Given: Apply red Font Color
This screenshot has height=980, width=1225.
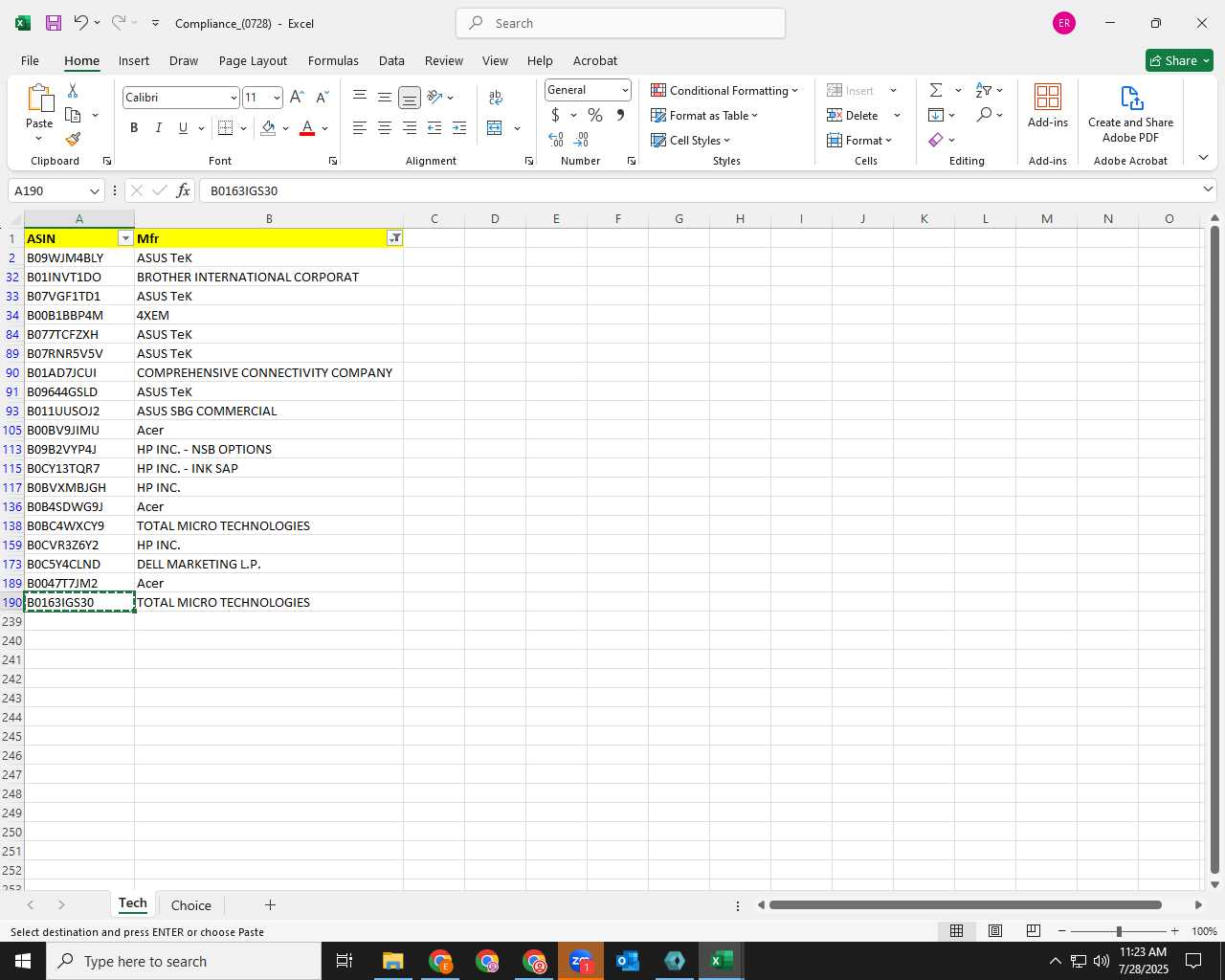Looking at the screenshot, I should (307, 127).
